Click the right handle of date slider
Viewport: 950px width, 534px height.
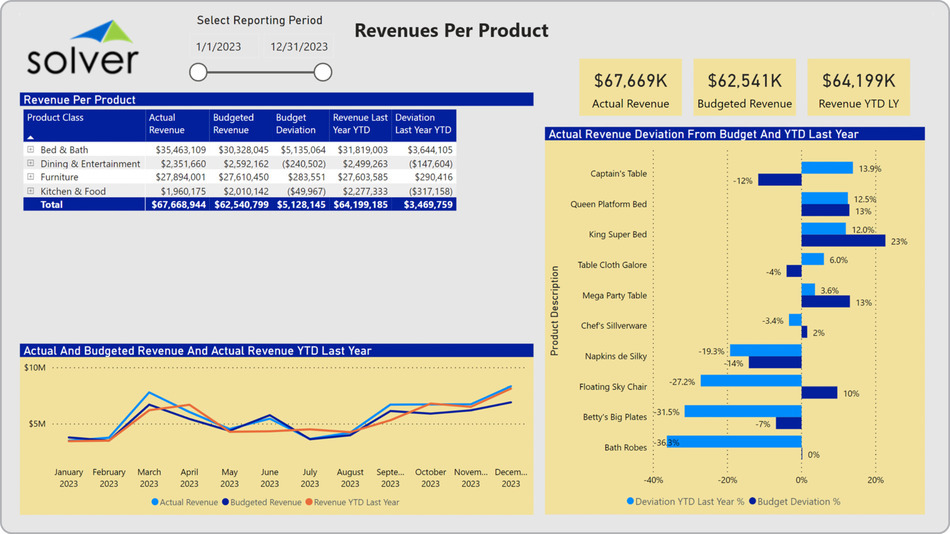322,72
